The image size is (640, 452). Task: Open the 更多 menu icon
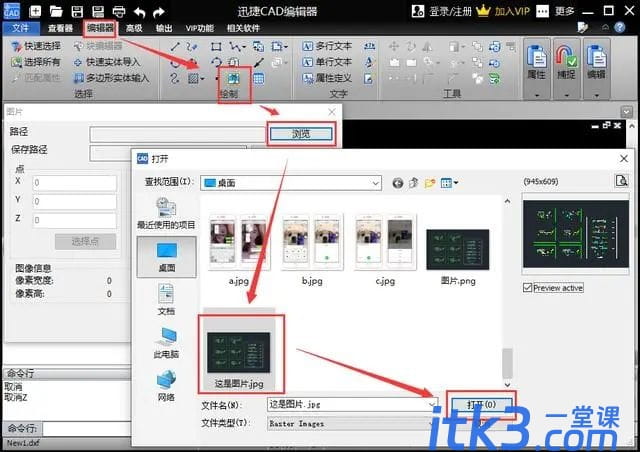point(542,11)
